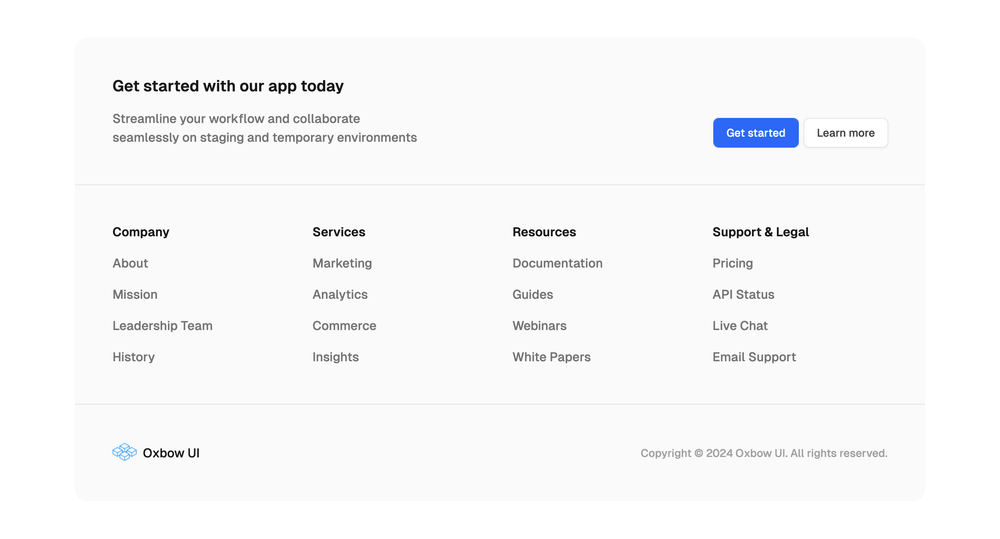The height and width of the screenshot is (539, 1000).
Task: Open the History link
Action: pyautogui.click(x=133, y=357)
